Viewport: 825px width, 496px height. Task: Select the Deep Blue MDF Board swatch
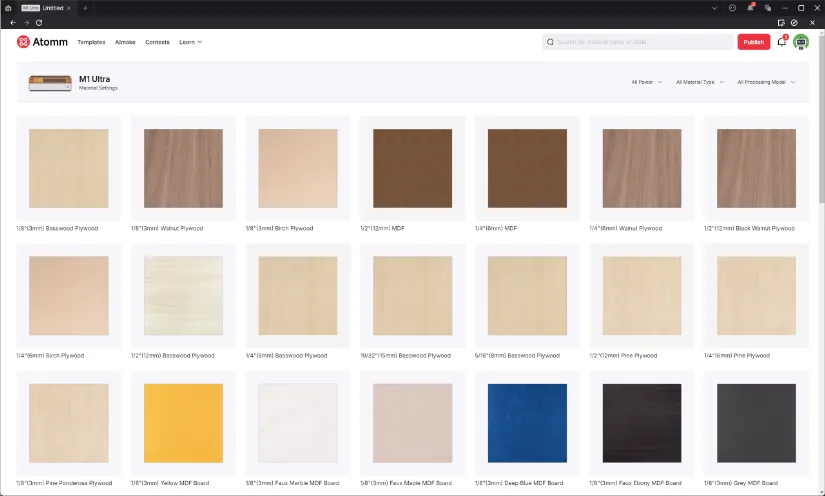point(527,423)
